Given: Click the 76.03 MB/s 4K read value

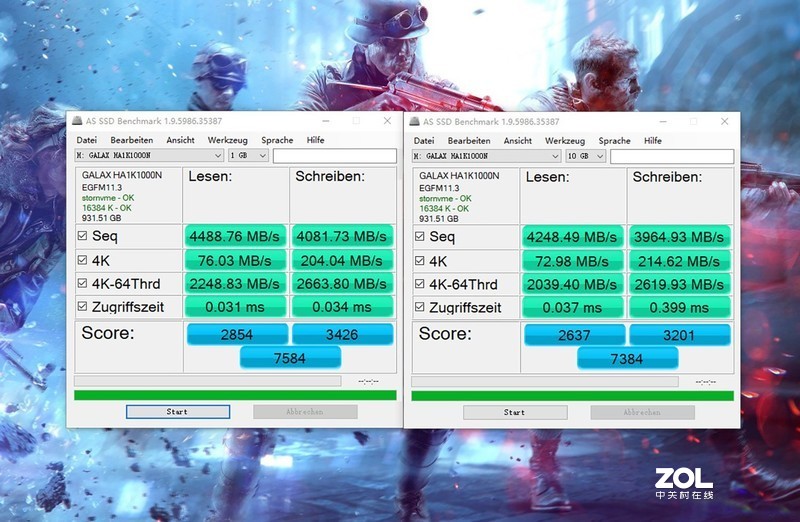Looking at the screenshot, I should [x=235, y=260].
